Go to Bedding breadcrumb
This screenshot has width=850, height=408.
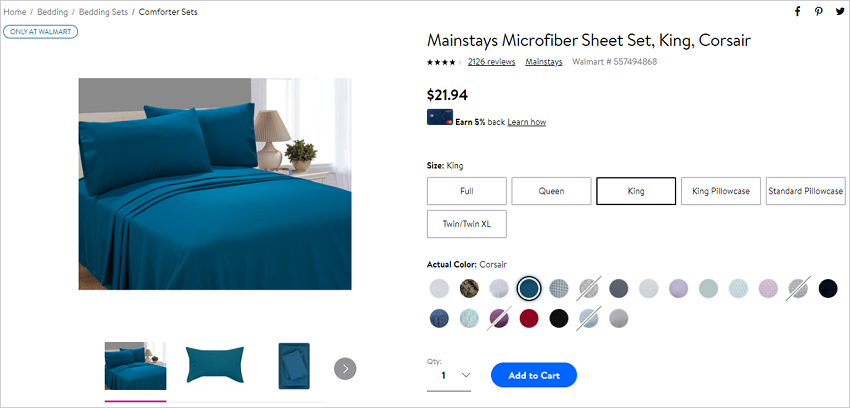pyautogui.click(x=53, y=12)
